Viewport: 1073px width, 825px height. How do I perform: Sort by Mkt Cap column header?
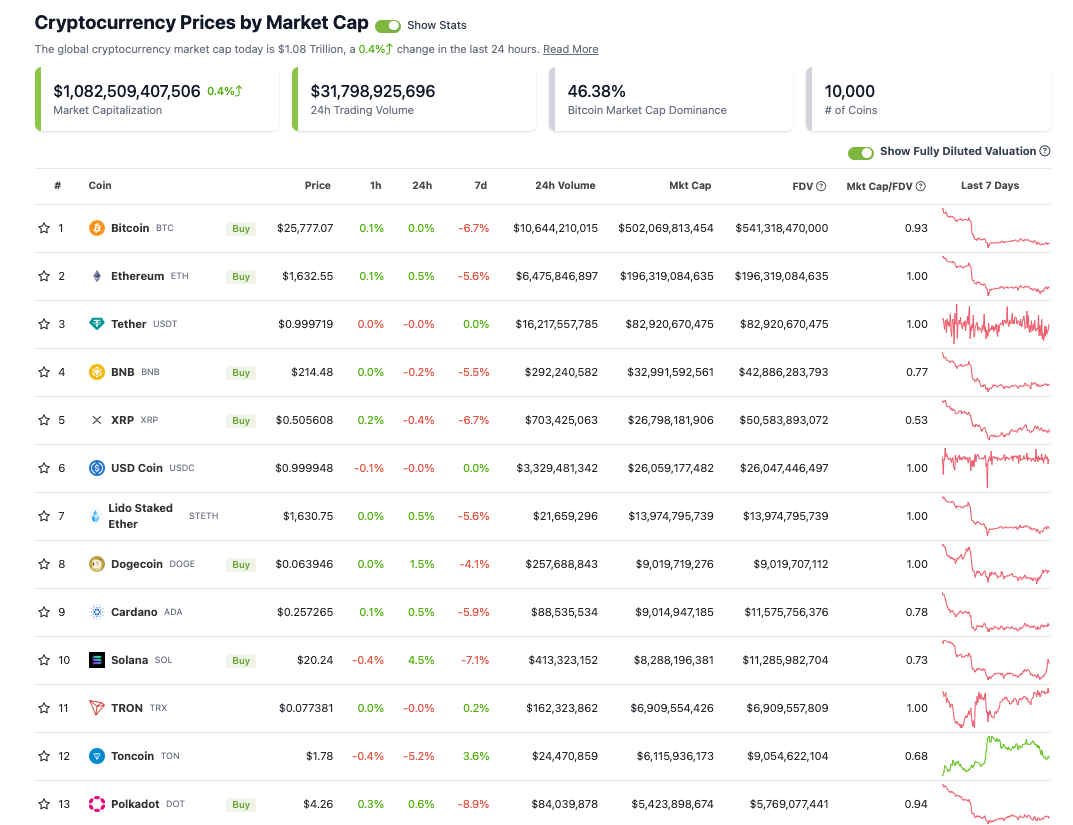point(690,185)
